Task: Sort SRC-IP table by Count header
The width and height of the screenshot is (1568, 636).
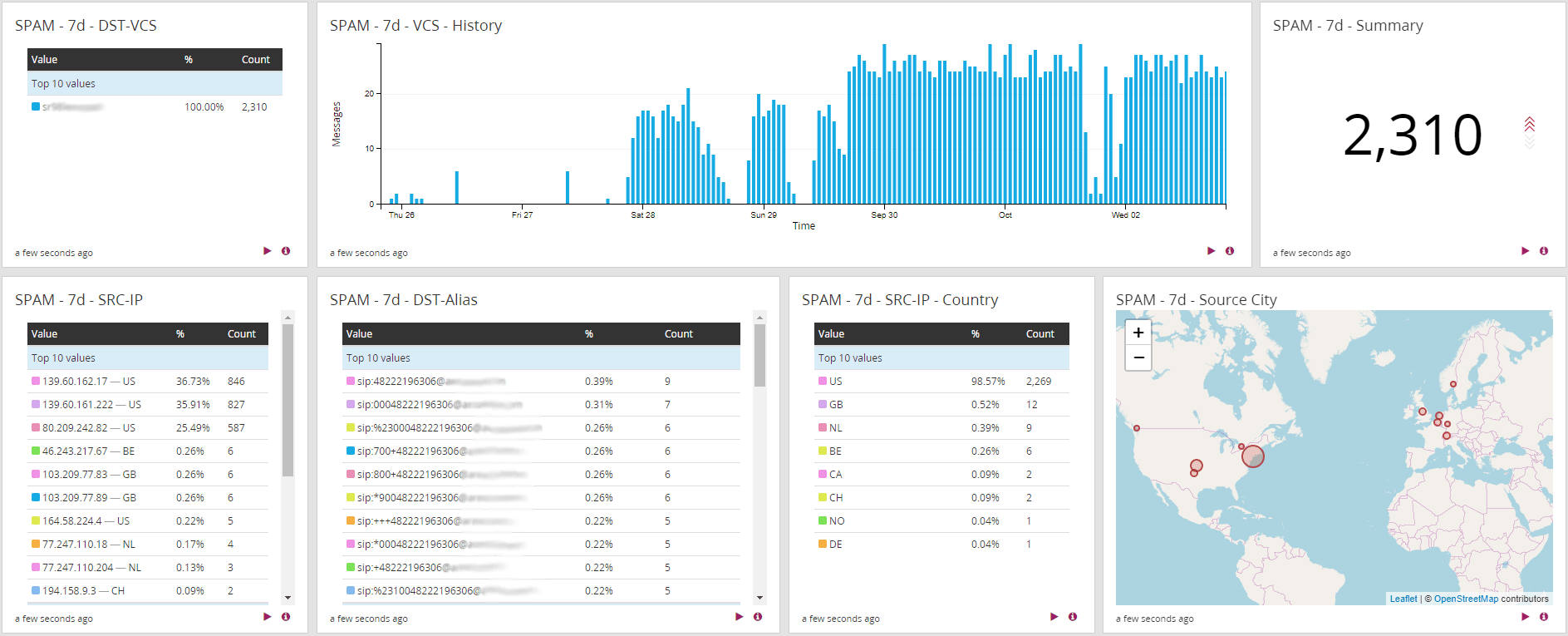Action: [242, 334]
